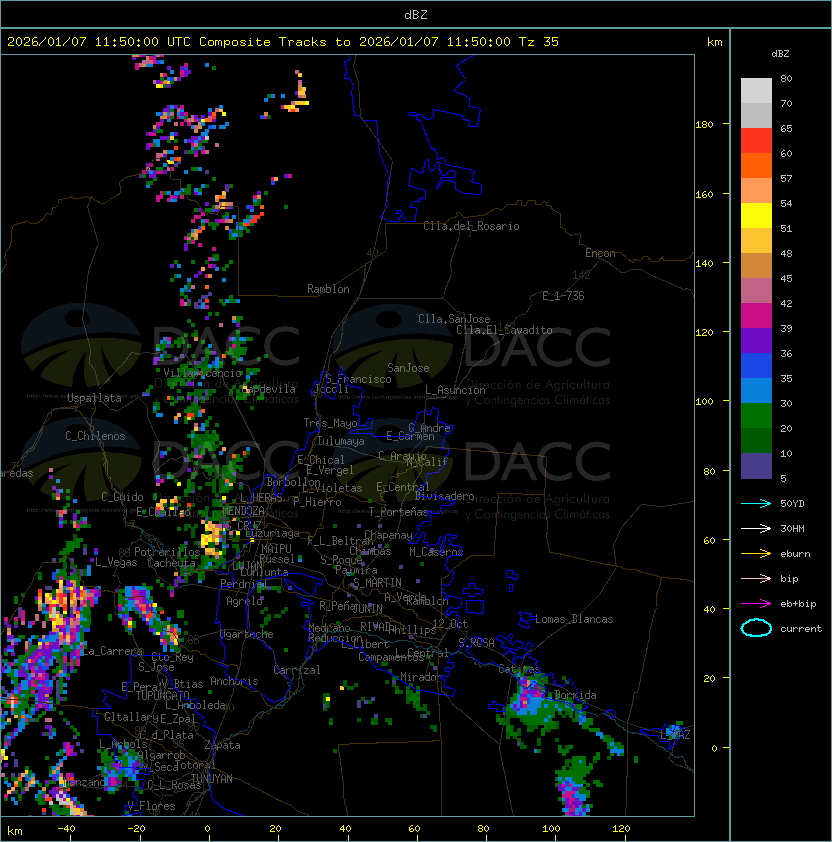
Task: Click the 'current' legend label
Action: (801, 629)
